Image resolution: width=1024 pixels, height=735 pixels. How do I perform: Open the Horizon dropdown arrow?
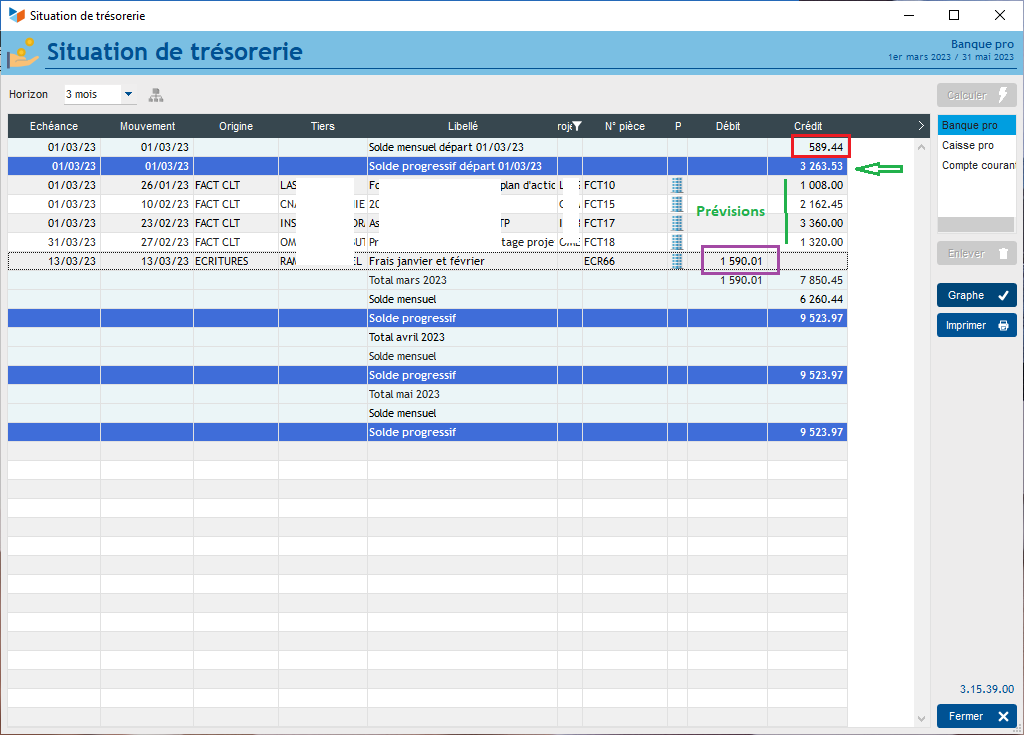(128, 95)
